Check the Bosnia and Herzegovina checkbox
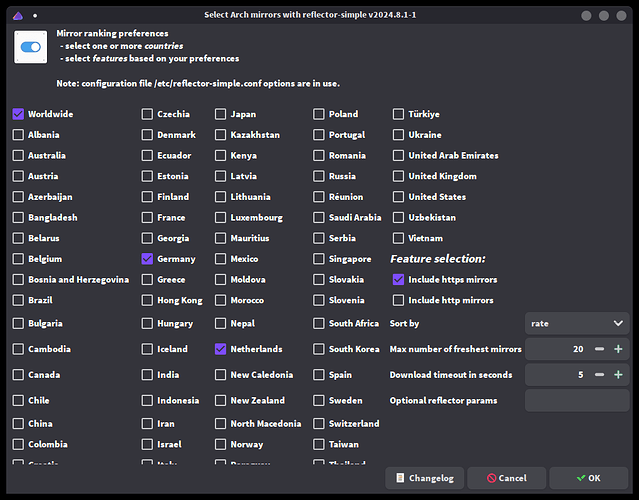 click(18, 280)
